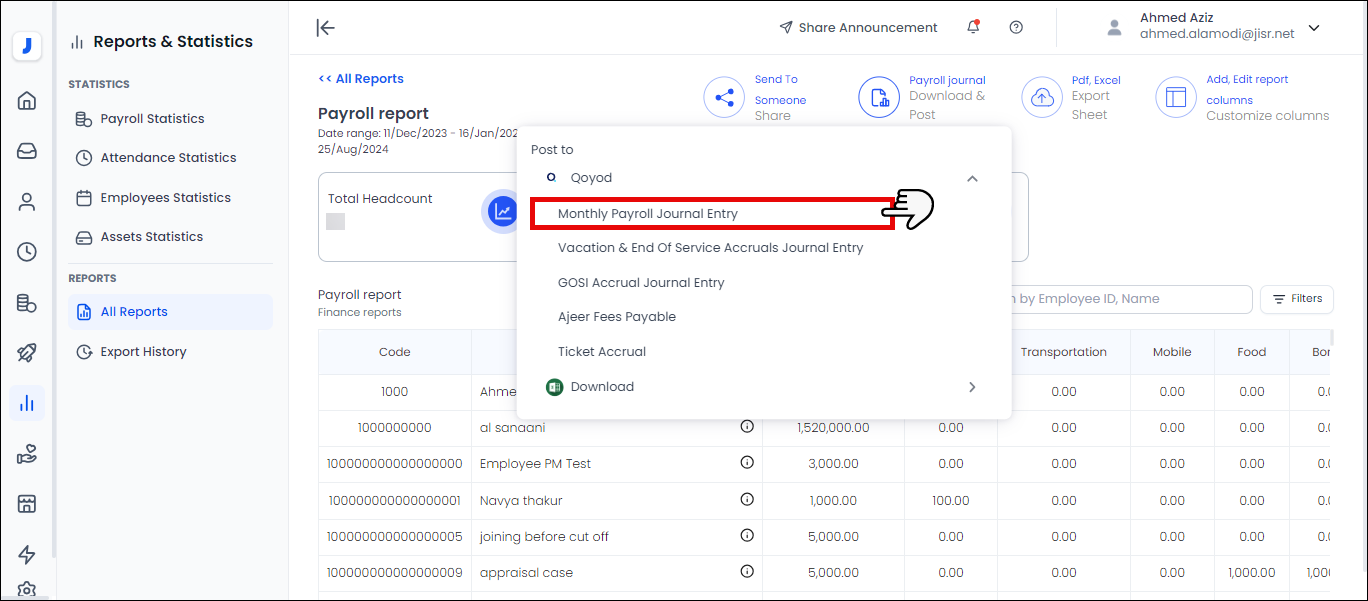Open the rocket icon in left rail

[x=27, y=352]
